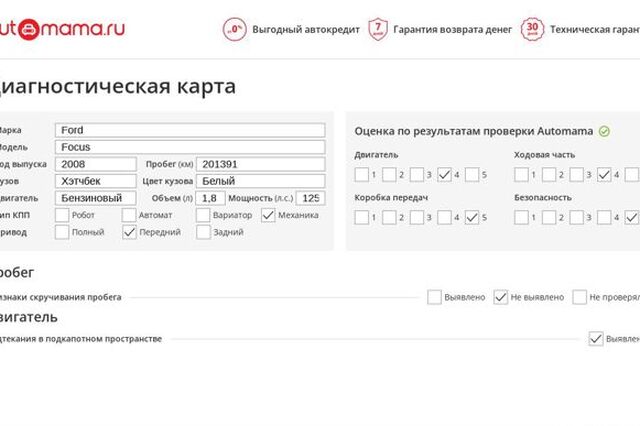640x426 pixels.
Task: Click the Модель field containing Focus
Action: 190,147
